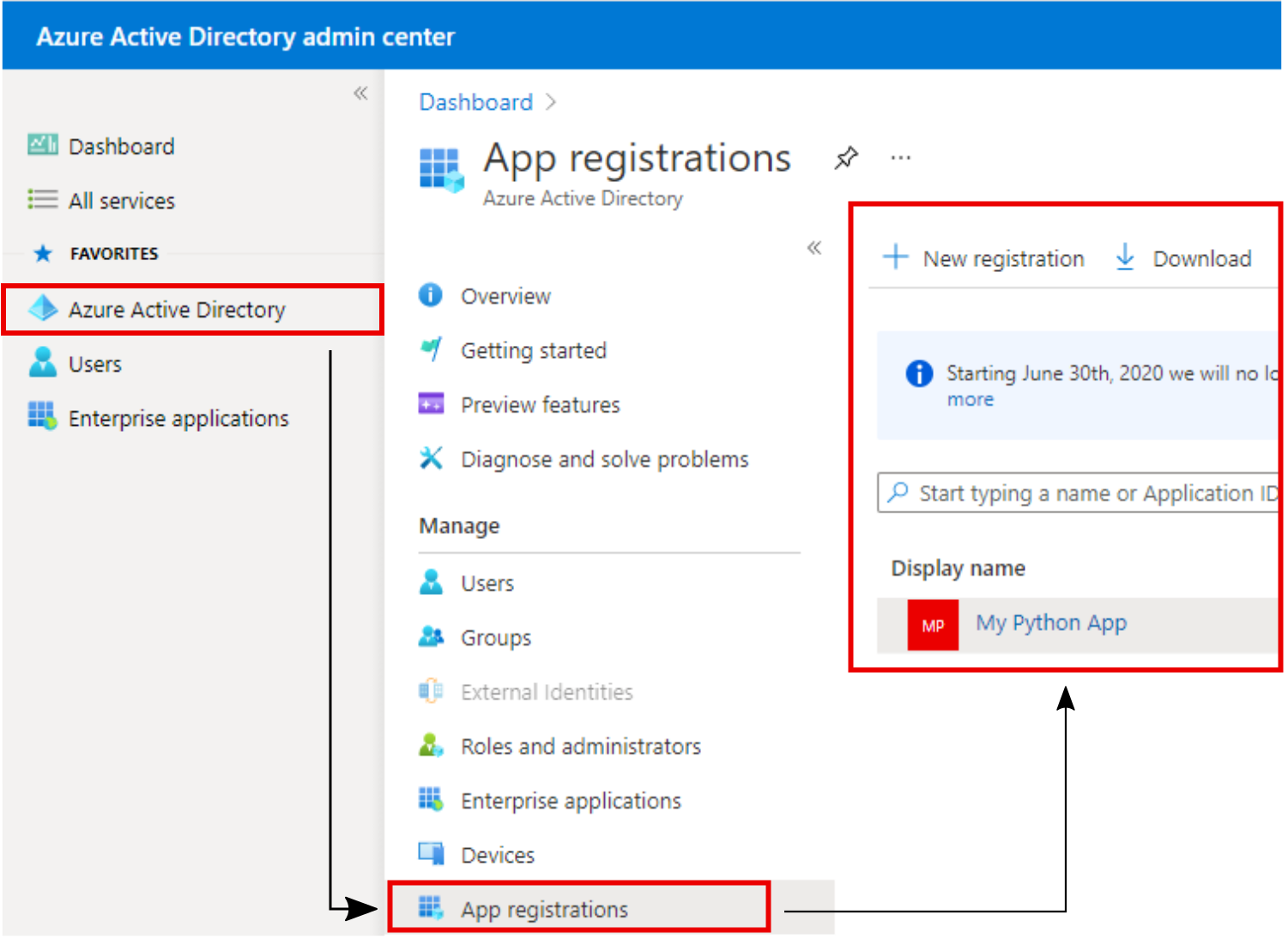Collapse the left favorites sidebar
The image size is (1288, 939).
(360, 93)
